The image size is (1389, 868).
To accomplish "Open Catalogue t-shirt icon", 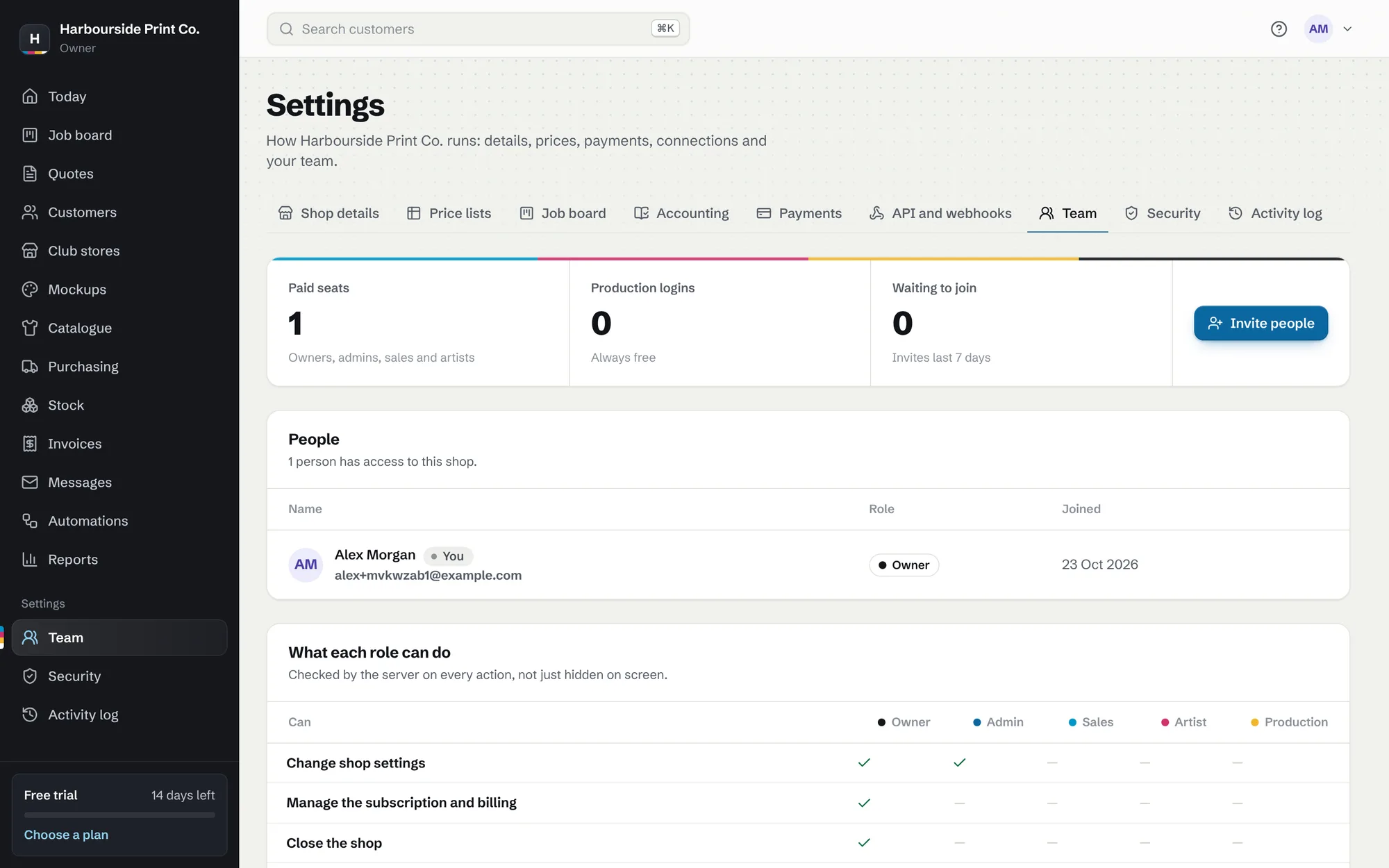I will coord(30,328).
